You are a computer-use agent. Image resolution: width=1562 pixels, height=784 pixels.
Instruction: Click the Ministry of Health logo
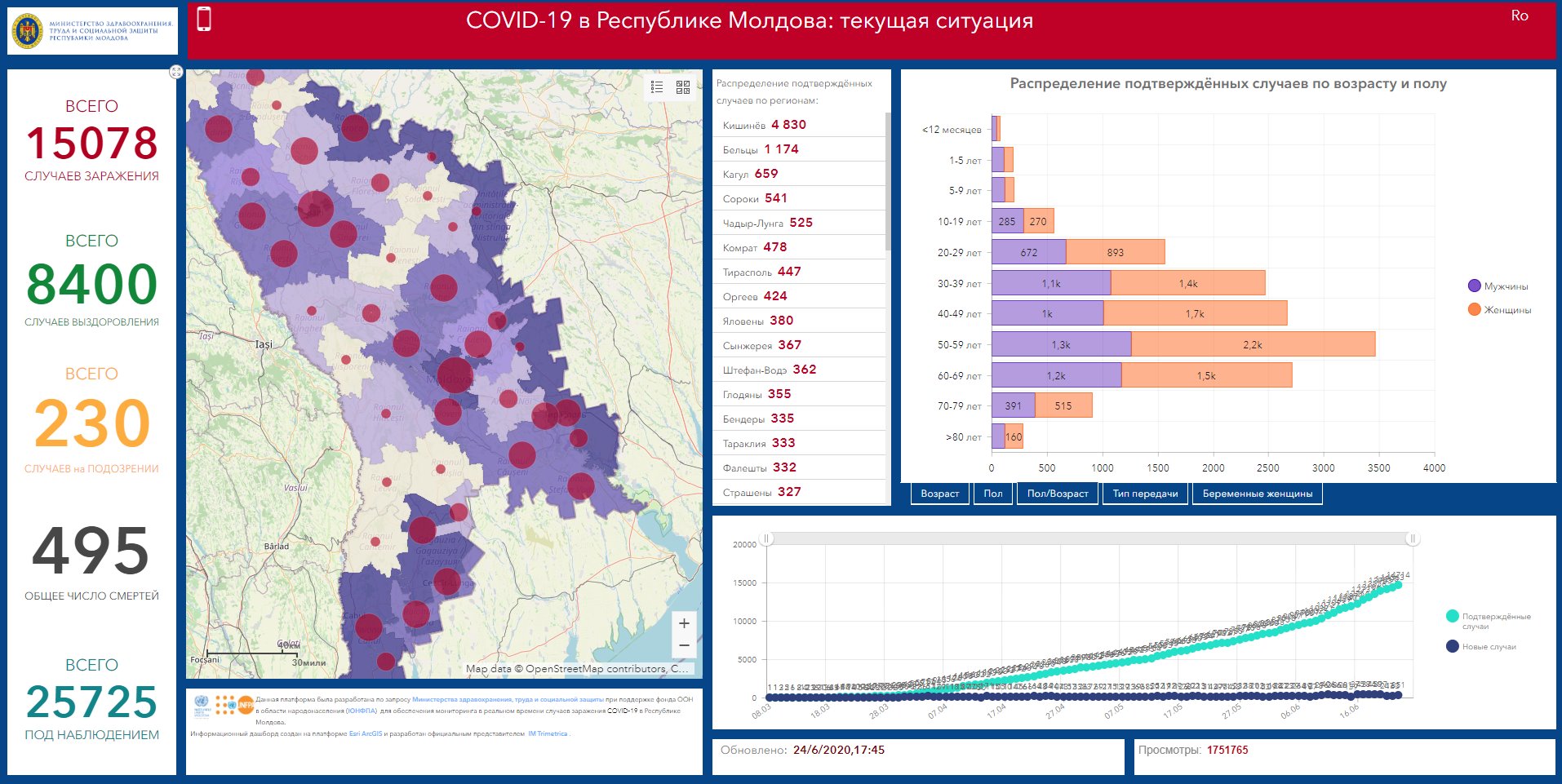click(92, 31)
